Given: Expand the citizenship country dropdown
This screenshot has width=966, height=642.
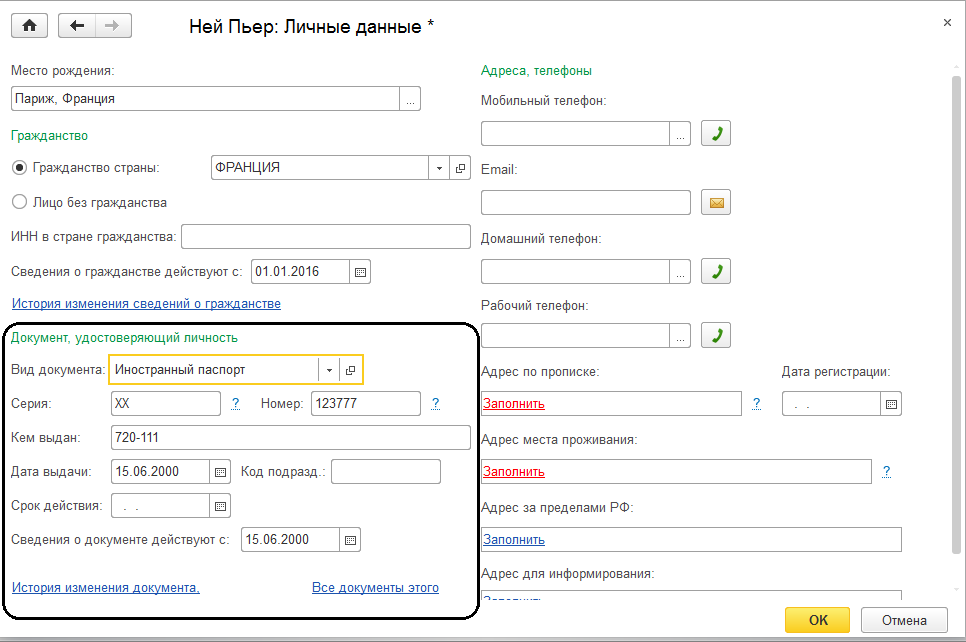Looking at the screenshot, I should tap(439, 168).
